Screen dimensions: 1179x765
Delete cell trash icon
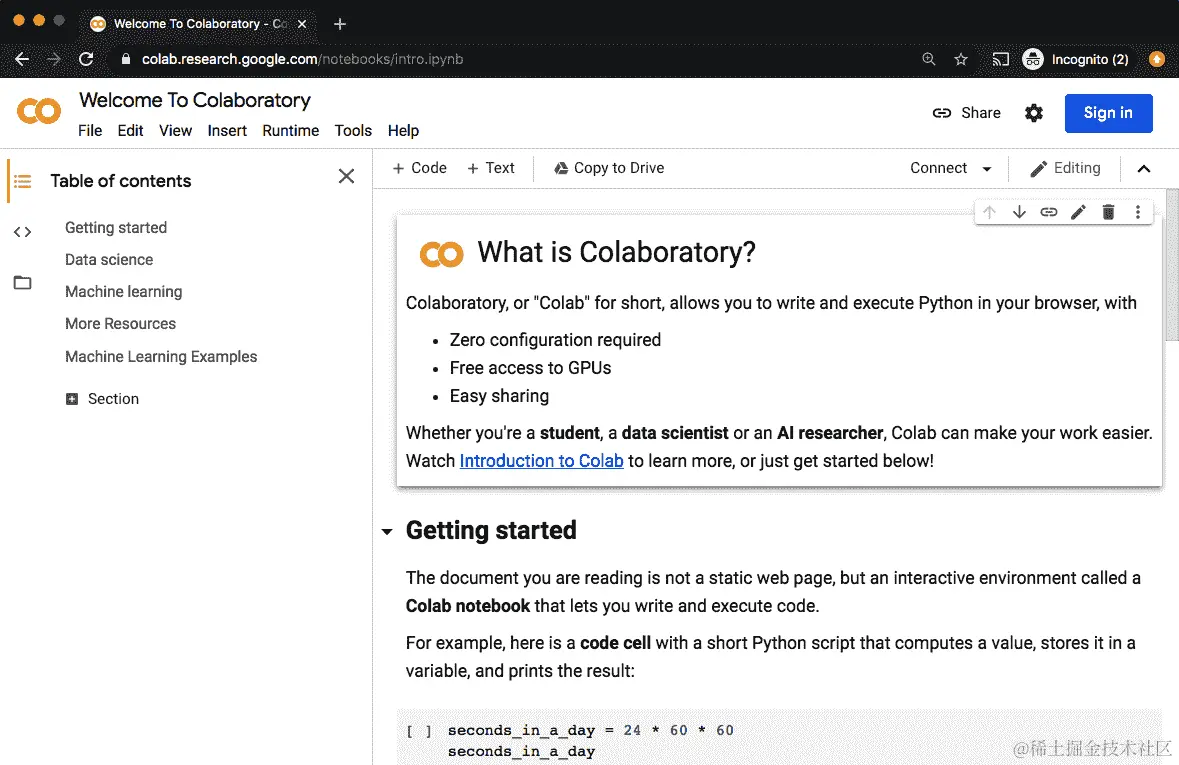click(x=1108, y=212)
